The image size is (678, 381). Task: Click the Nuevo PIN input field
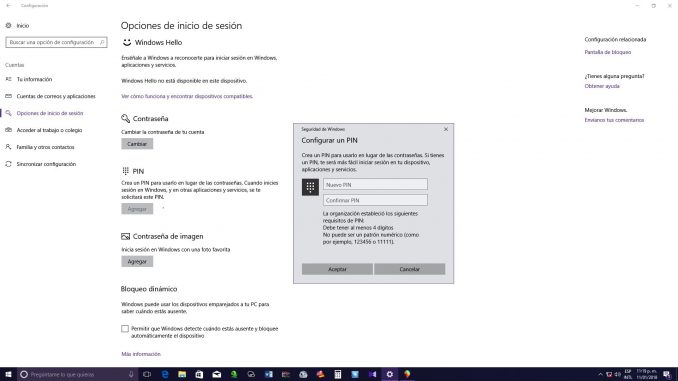pos(375,185)
